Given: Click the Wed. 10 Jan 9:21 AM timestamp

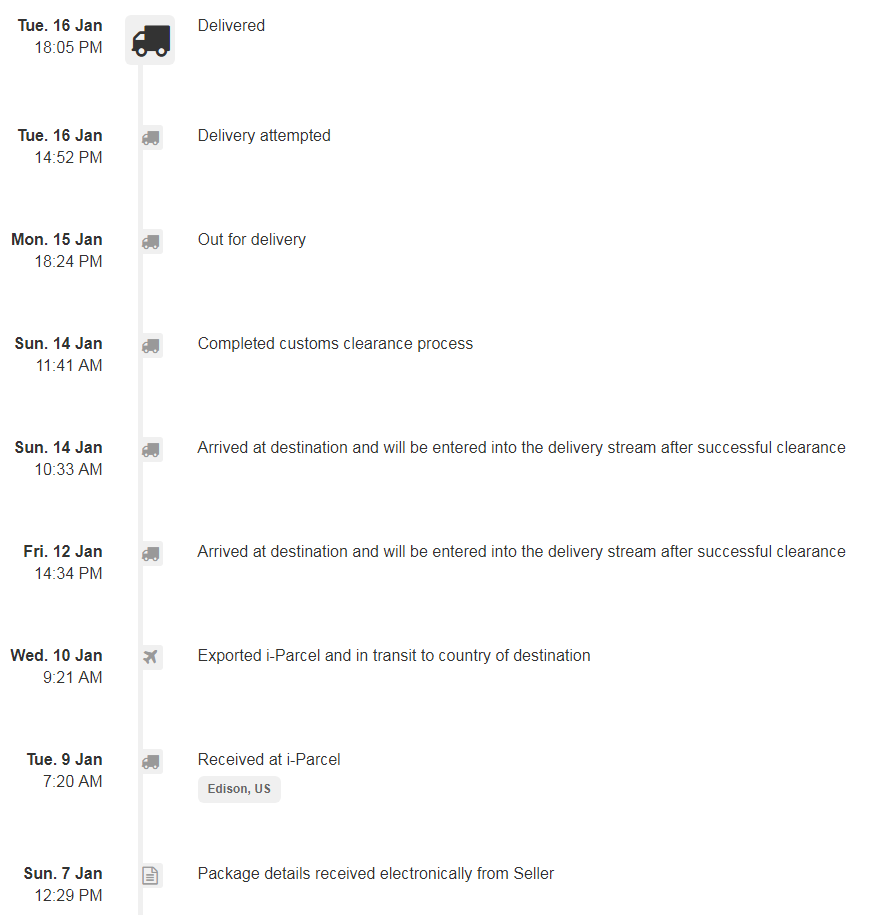Looking at the screenshot, I should 57,666.
